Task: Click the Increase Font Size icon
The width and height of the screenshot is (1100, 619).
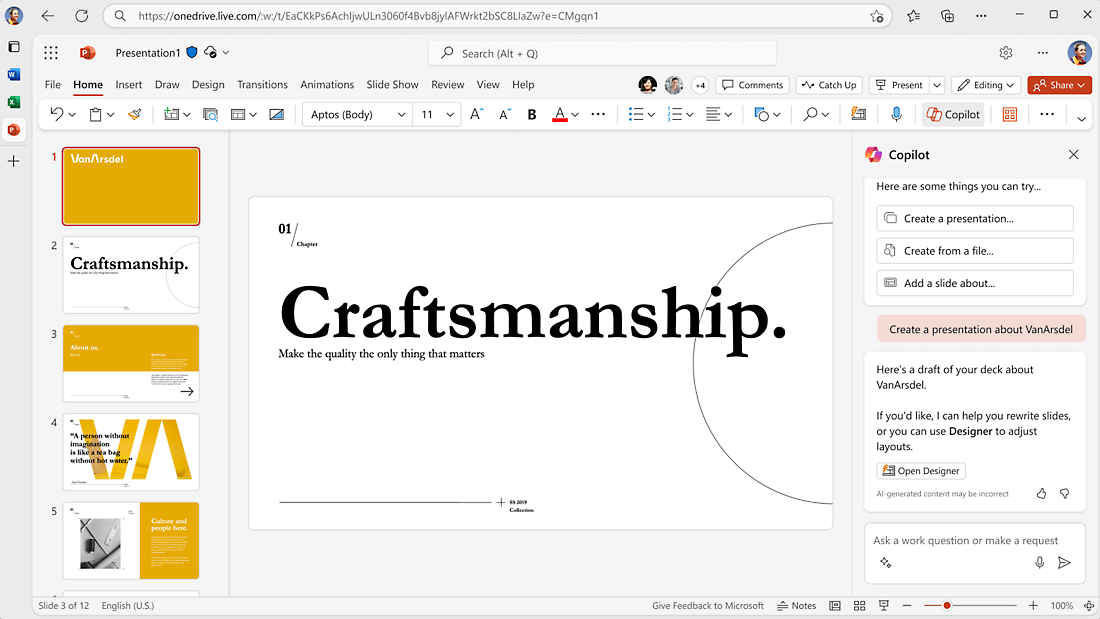Action: click(x=477, y=114)
